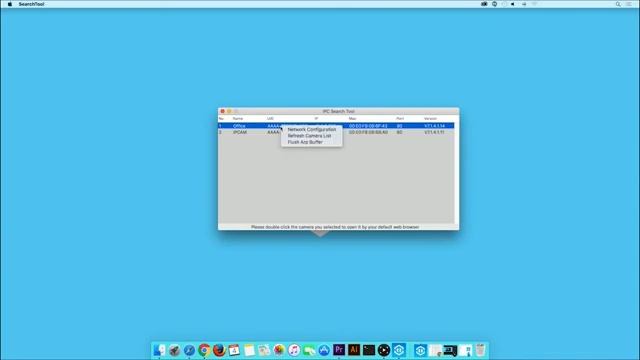
Task: Open Calendar from the dock
Action: point(234,350)
